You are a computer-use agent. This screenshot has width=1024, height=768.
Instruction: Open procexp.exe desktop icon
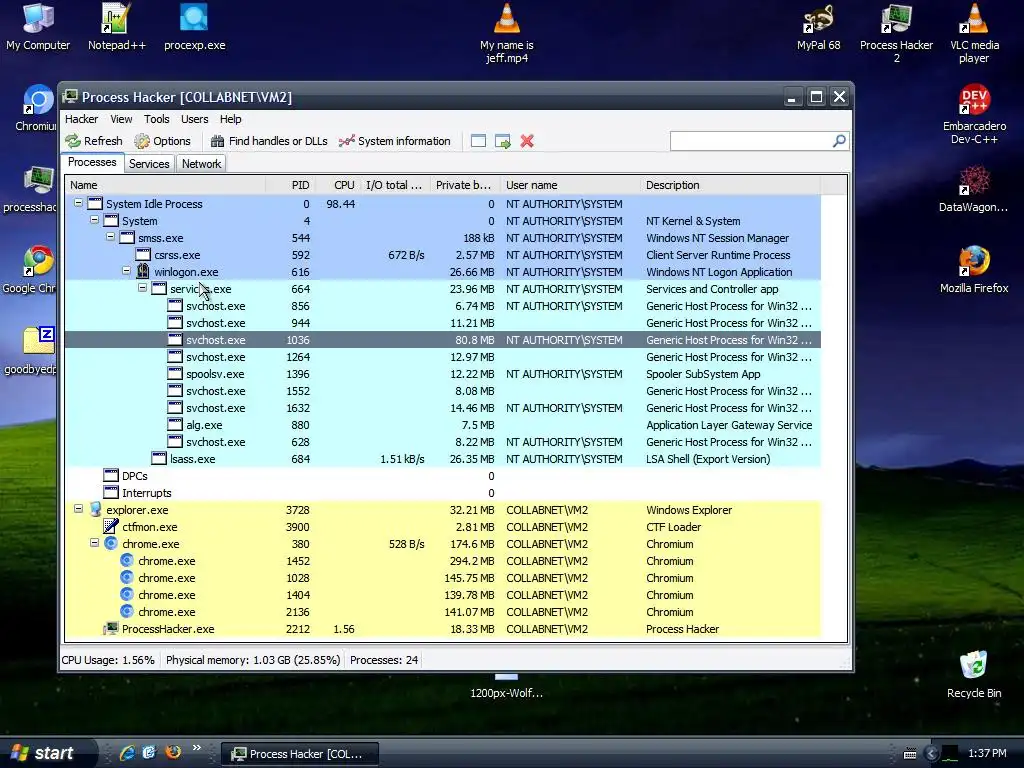pos(195,27)
